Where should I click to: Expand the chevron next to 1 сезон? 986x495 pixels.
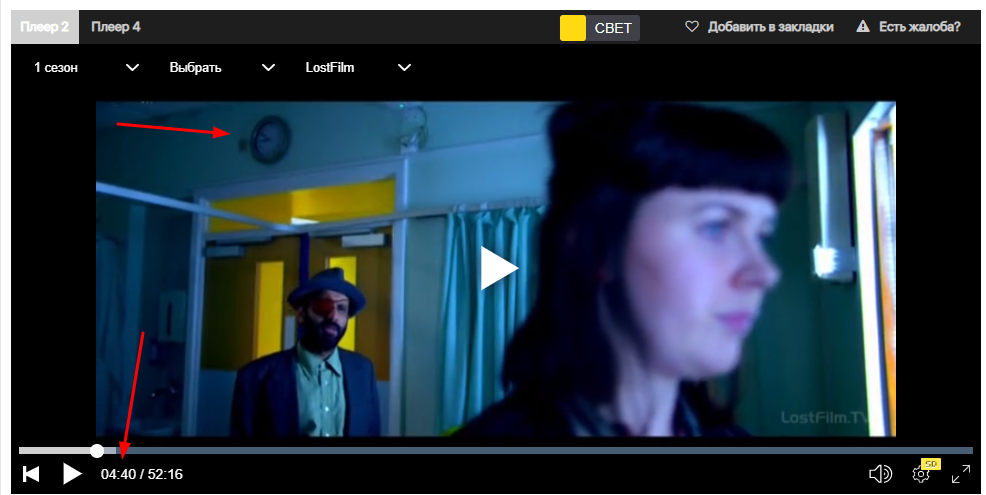pyautogui.click(x=132, y=67)
